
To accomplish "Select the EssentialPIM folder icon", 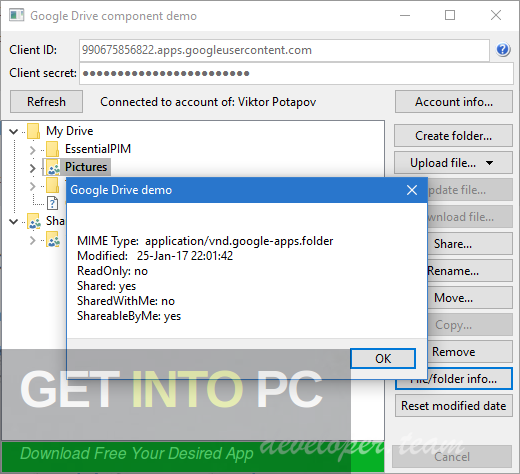I will (x=53, y=149).
